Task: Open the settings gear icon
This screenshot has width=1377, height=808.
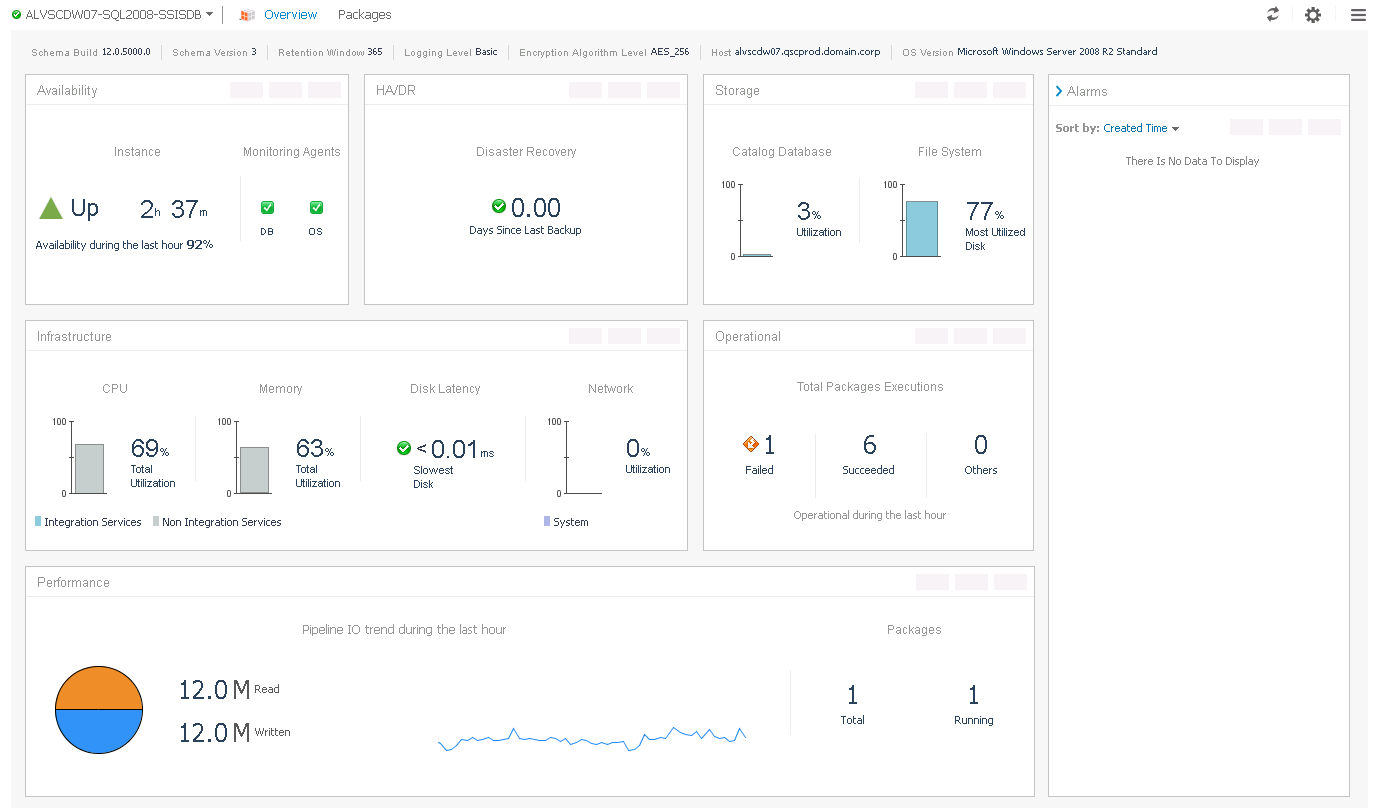Action: pos(1313,15)
